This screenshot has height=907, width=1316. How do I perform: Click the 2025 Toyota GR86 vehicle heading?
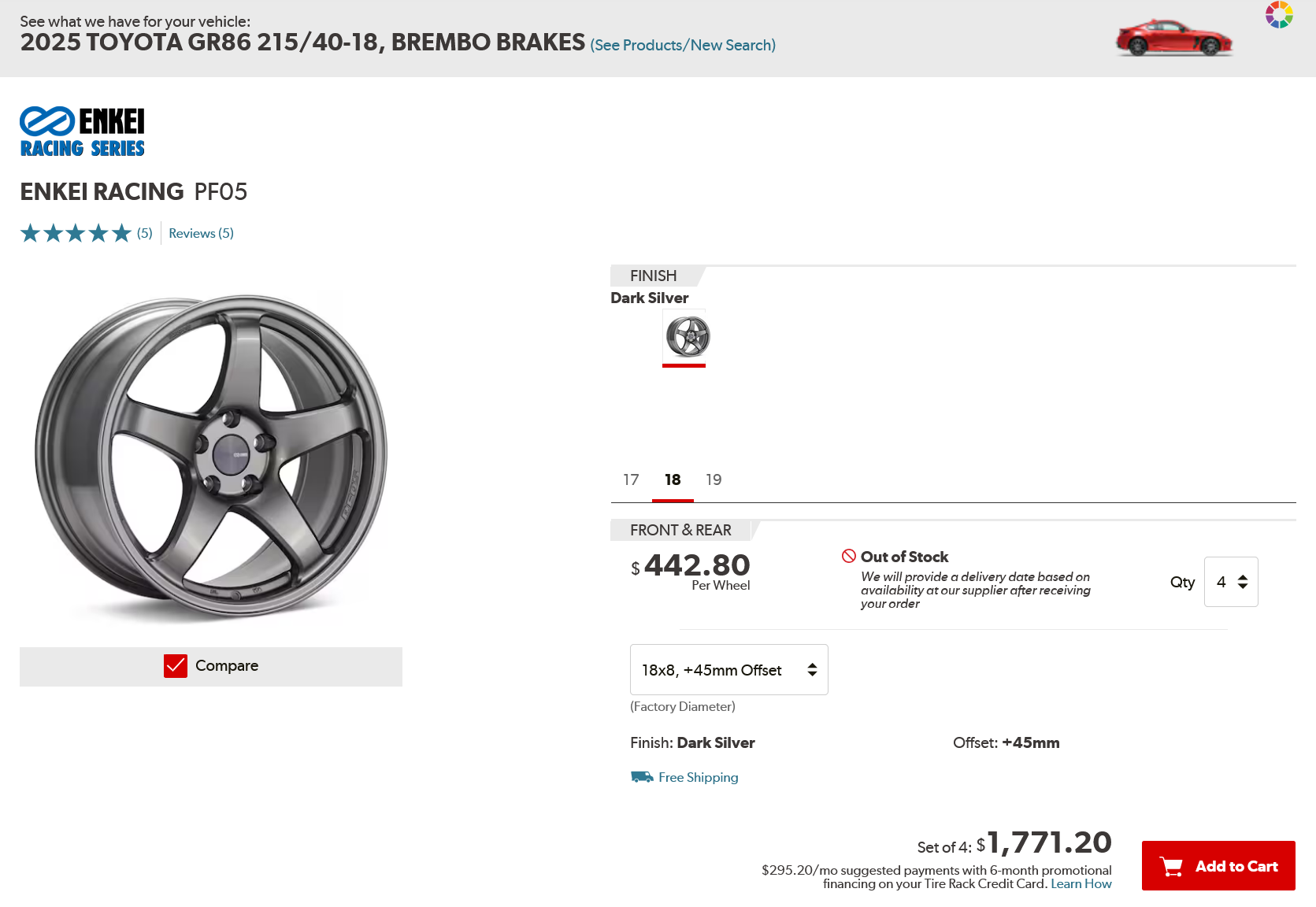[x=302, y=42]
